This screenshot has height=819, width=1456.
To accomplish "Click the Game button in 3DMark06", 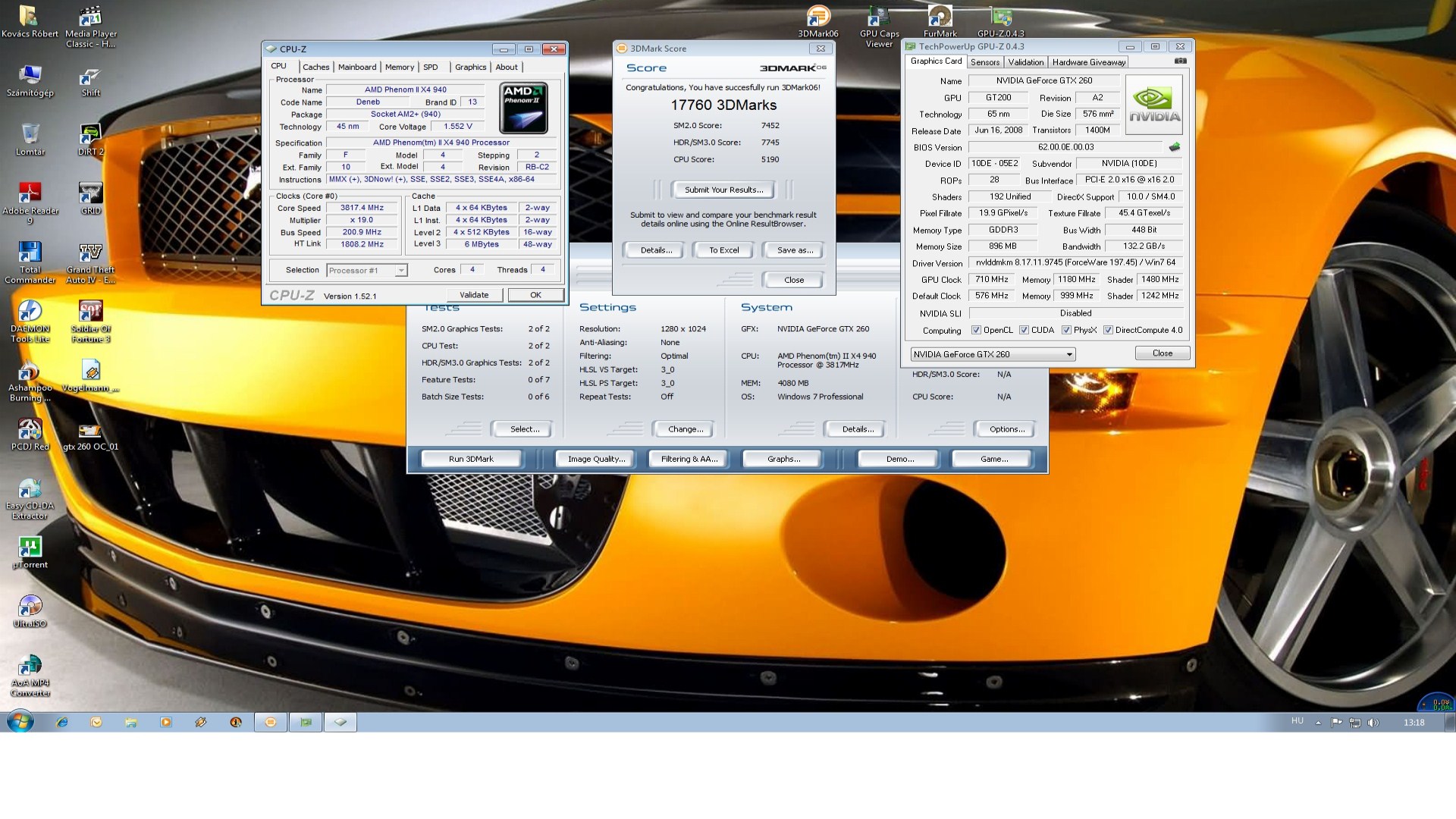I will [x=993, y=459].
